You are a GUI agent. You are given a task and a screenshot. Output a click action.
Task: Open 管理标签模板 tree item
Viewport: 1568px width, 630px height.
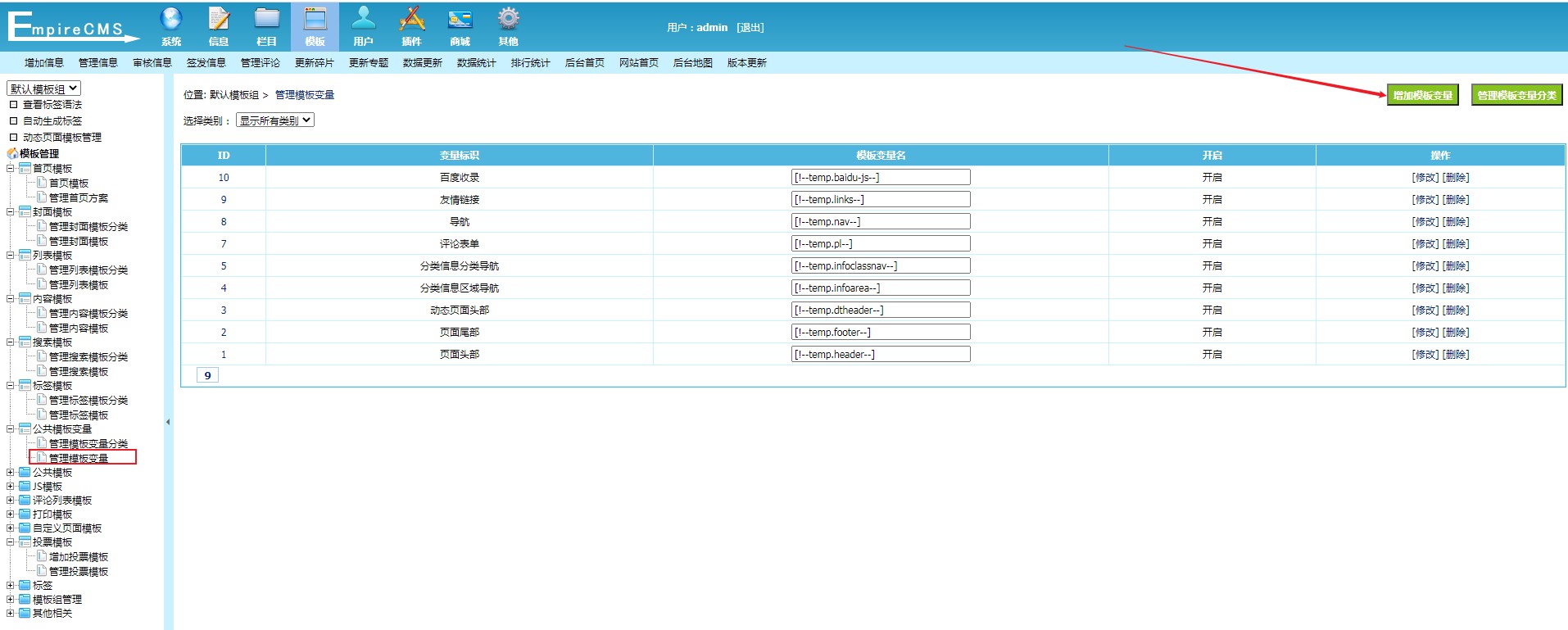pyautogui.click(x=79, y=415)
